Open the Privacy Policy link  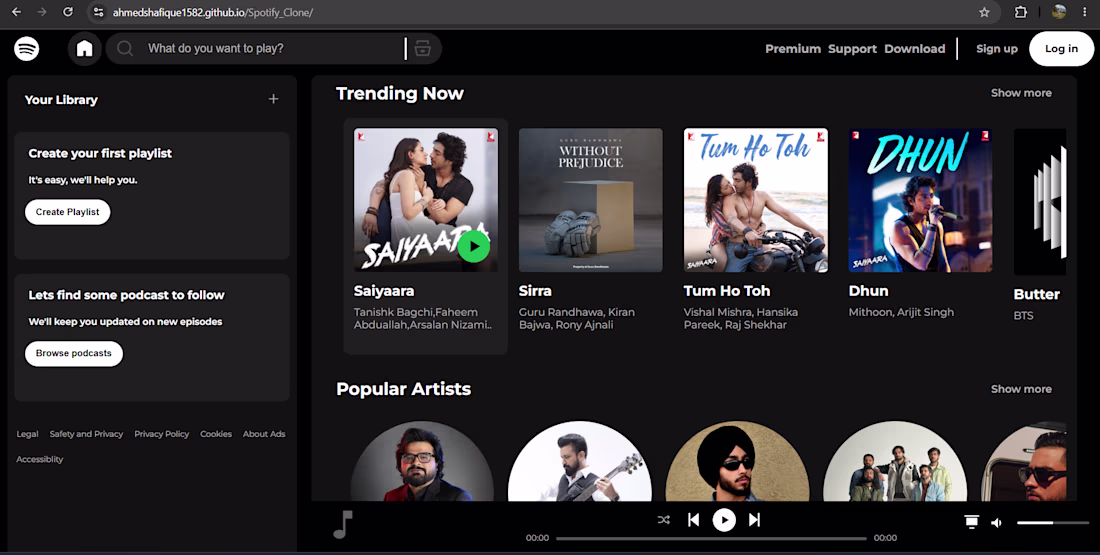[161, 434]
